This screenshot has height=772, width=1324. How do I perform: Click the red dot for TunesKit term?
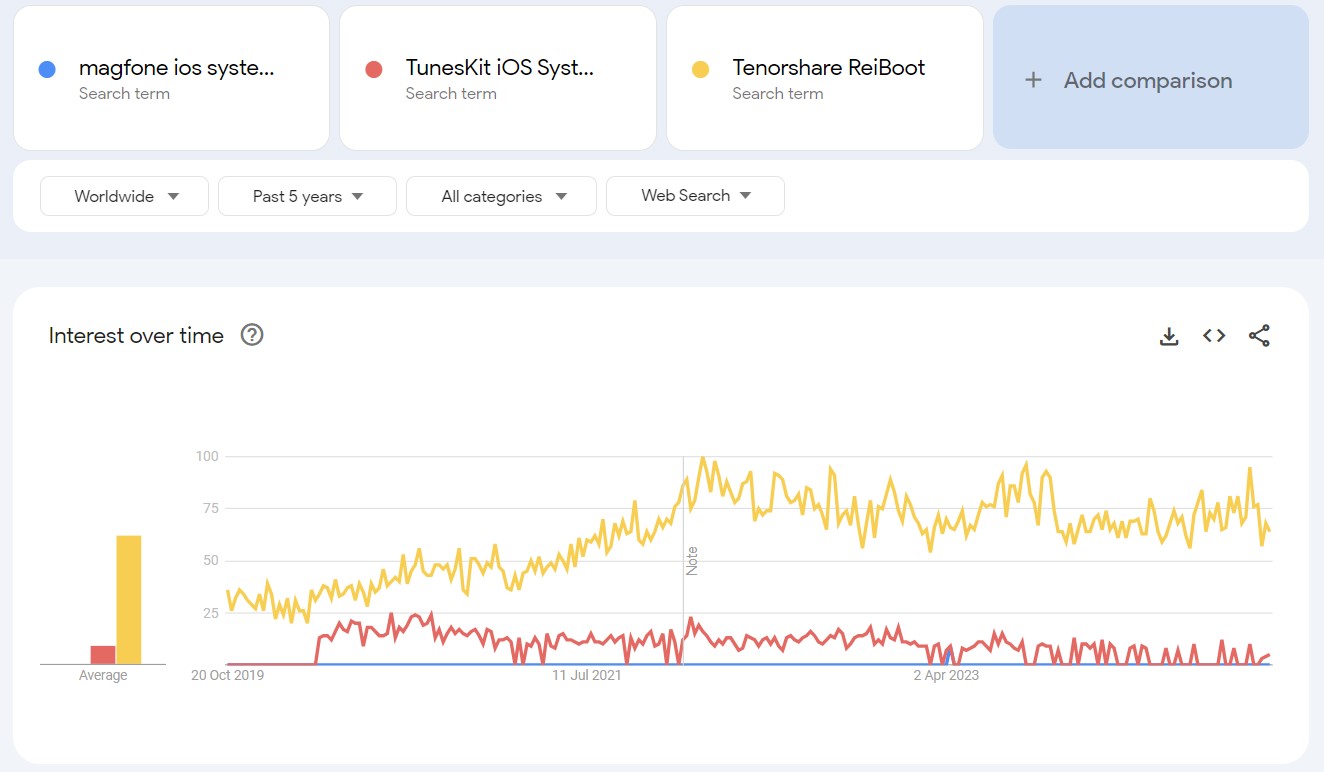374,69
